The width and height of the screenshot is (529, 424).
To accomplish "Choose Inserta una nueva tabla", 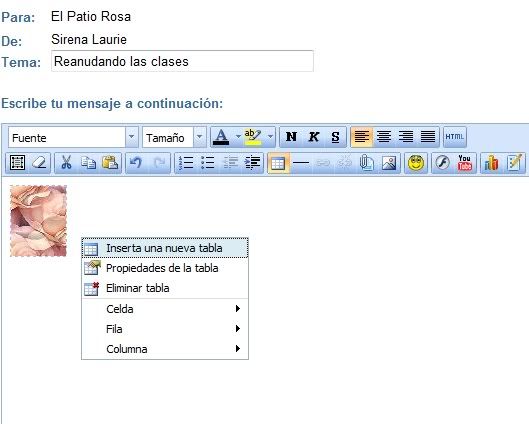I will 165,248.
